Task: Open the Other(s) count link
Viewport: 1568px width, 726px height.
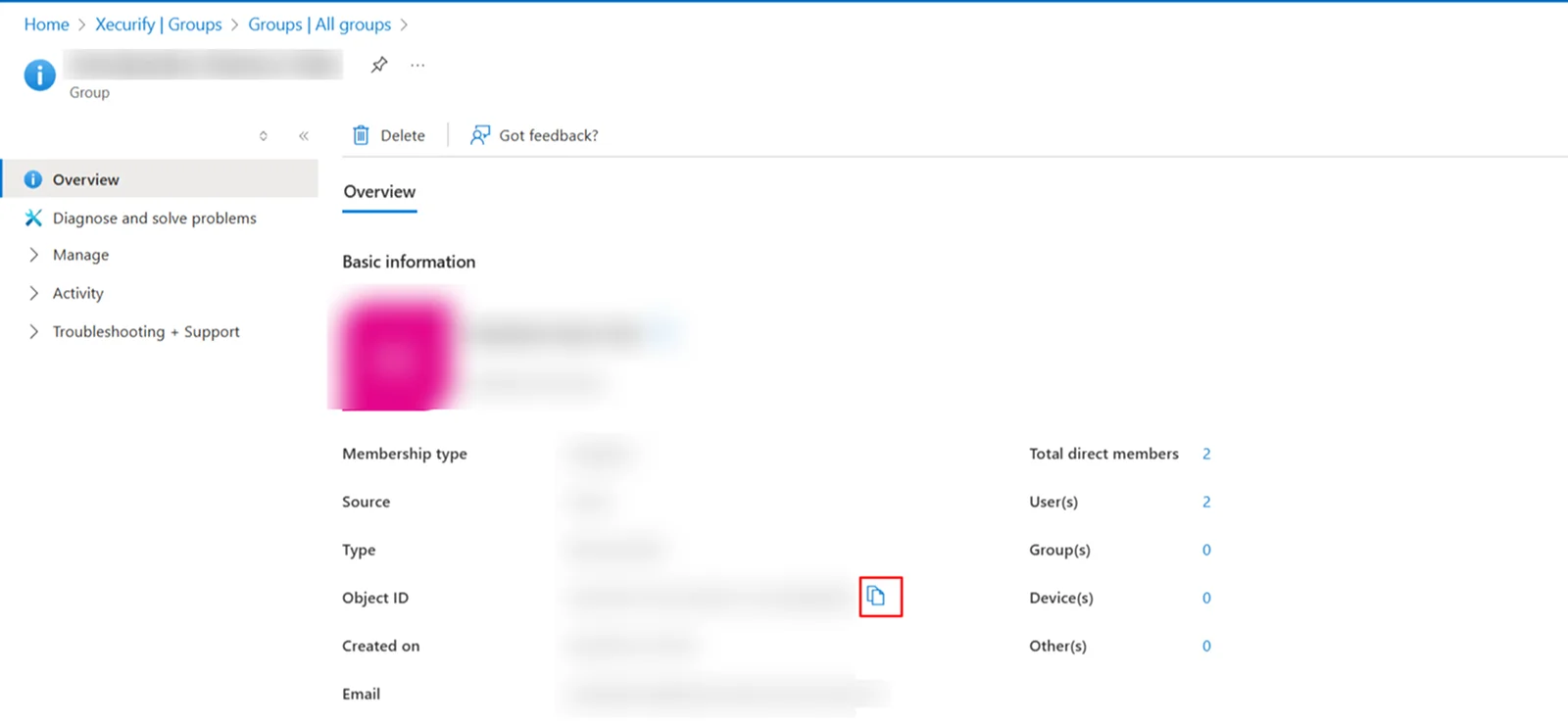Action: coord(1206,646)
